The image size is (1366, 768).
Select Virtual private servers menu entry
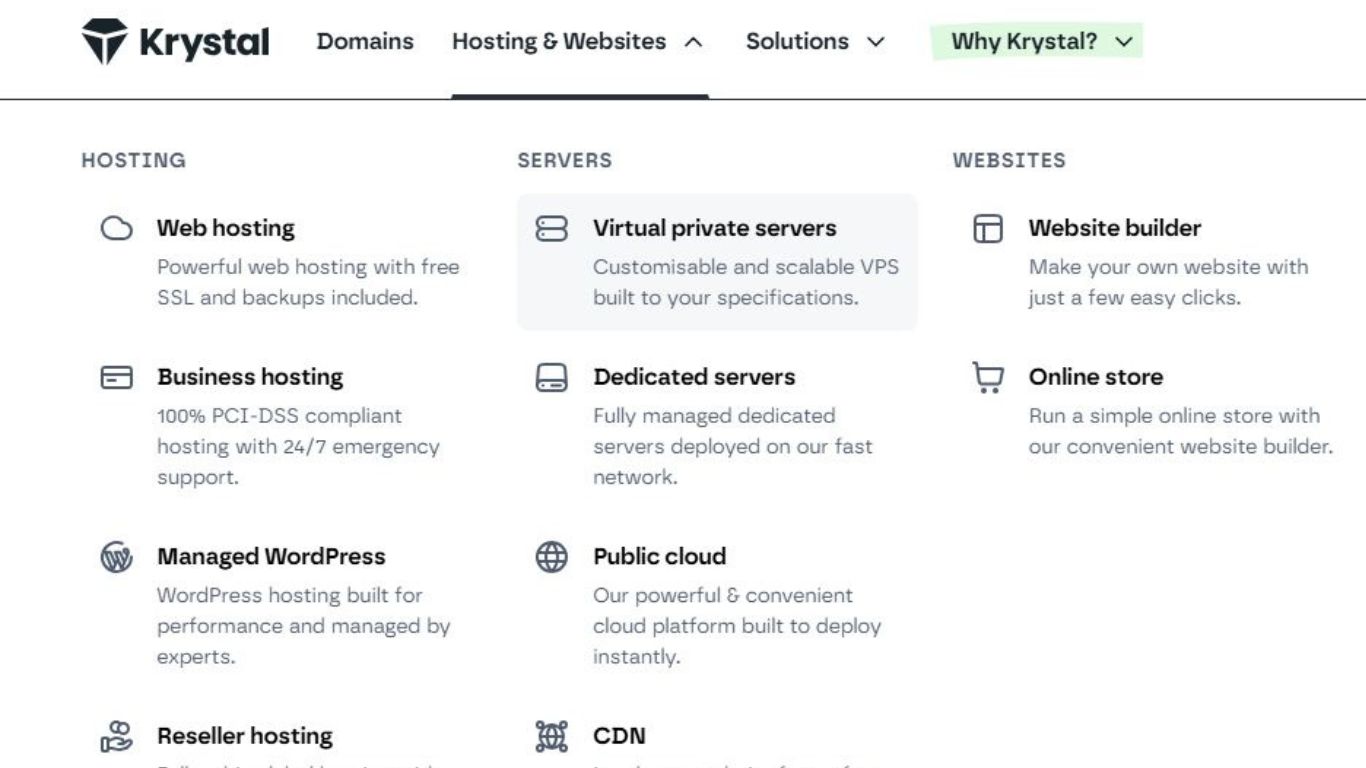[714, 228]
